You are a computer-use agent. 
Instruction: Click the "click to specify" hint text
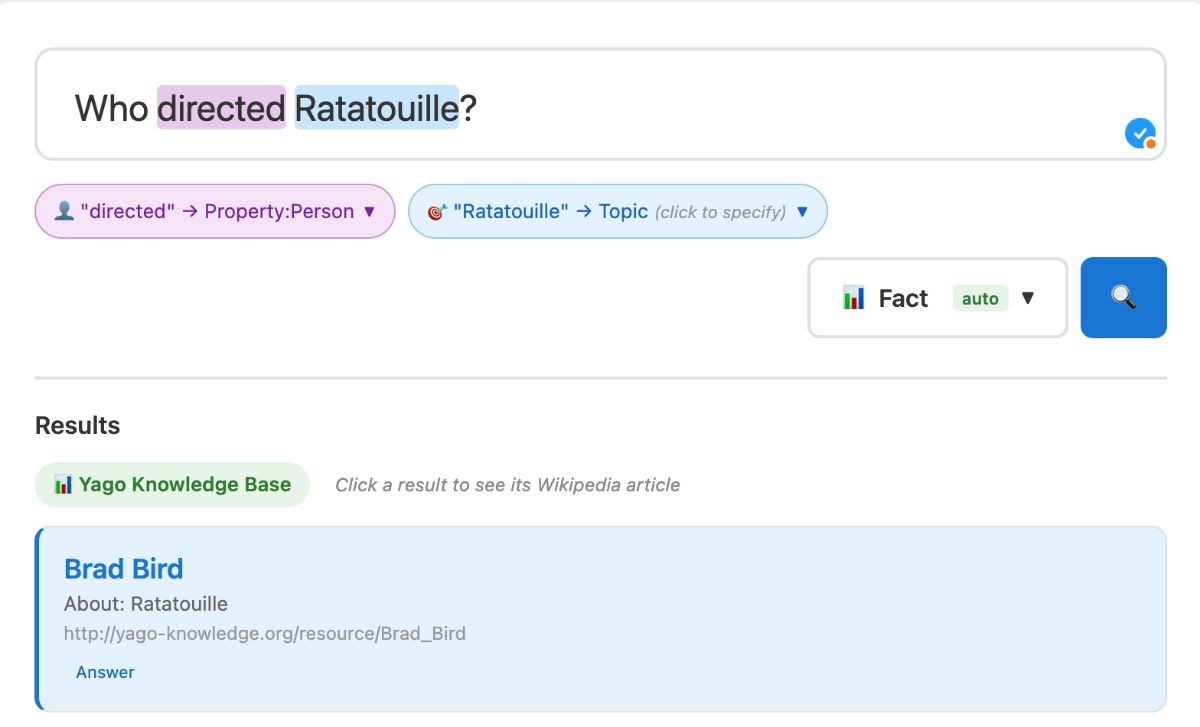[x=720, y=212]
